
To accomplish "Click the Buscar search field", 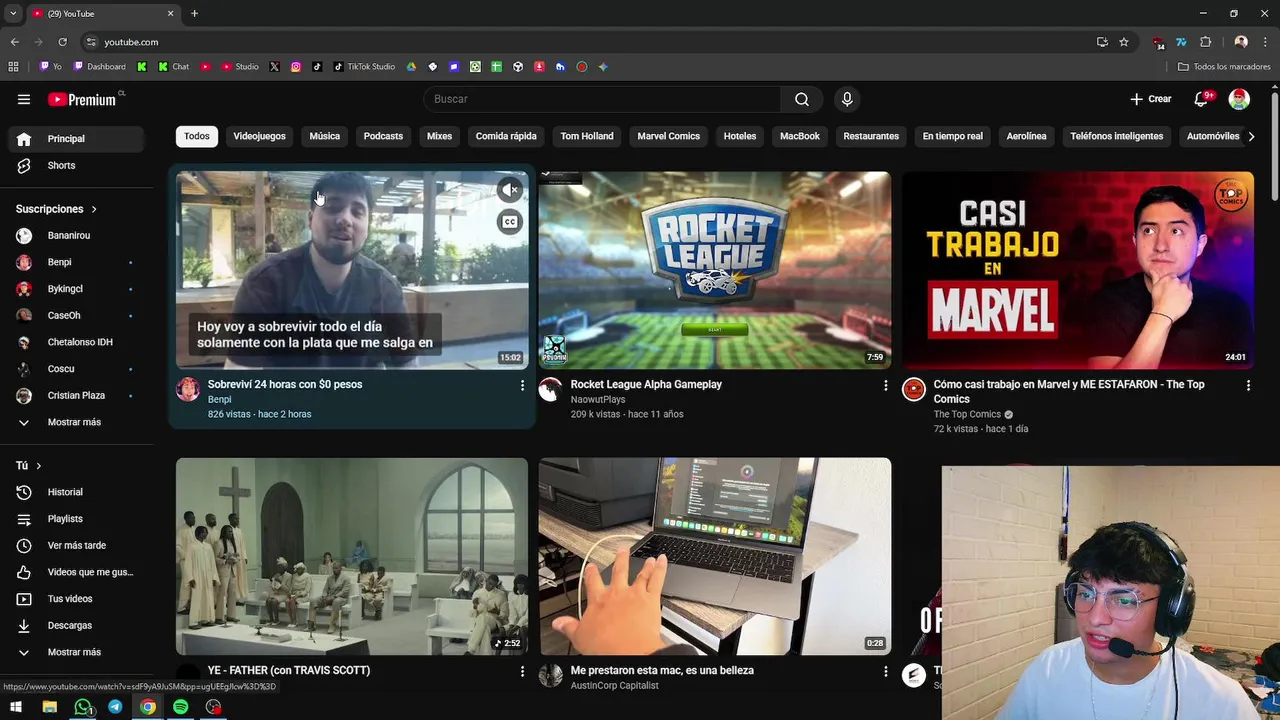I will pyautogui.click(x=603, y=99).
